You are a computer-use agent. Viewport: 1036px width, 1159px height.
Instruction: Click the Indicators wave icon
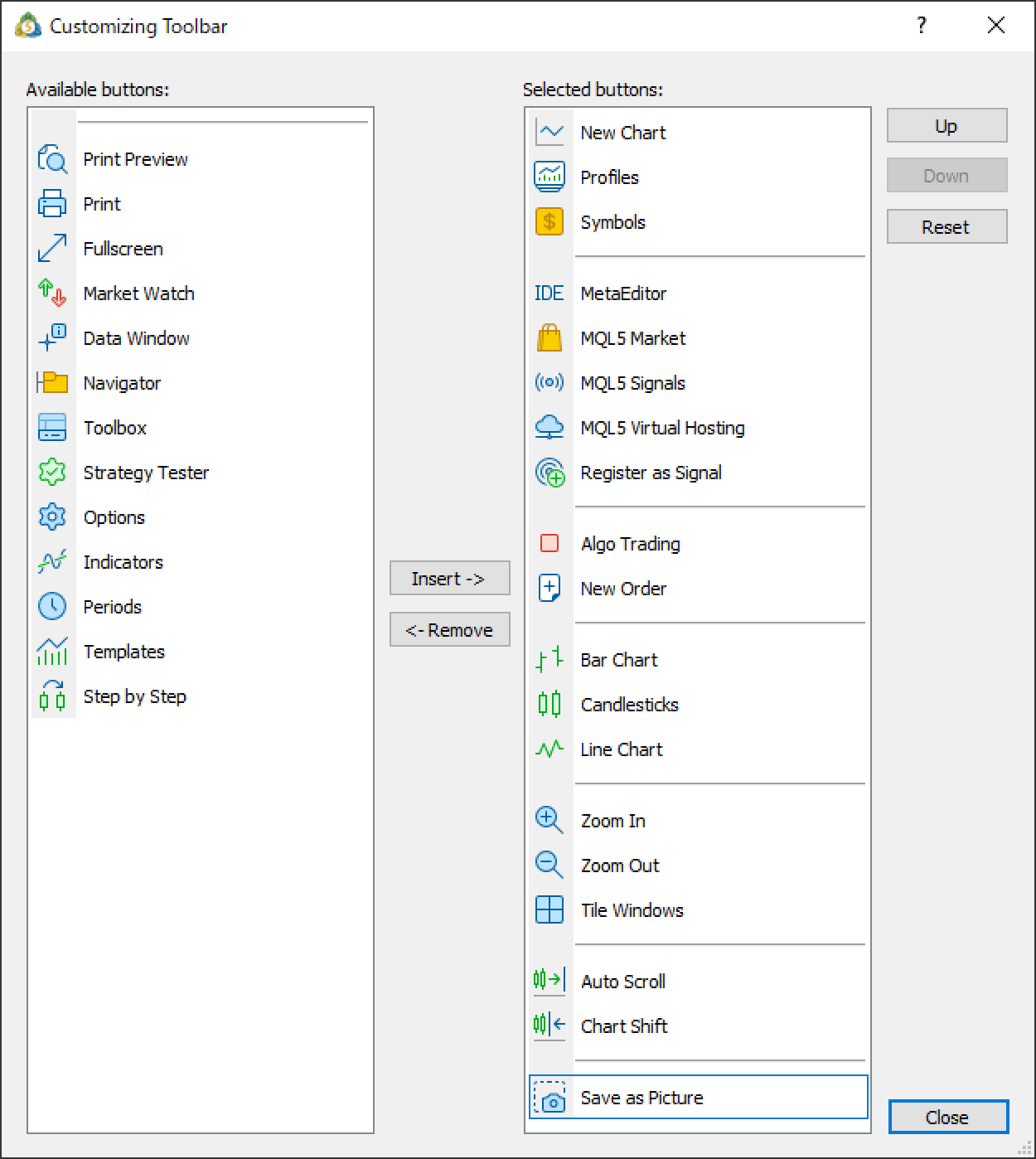click(52, 562)
